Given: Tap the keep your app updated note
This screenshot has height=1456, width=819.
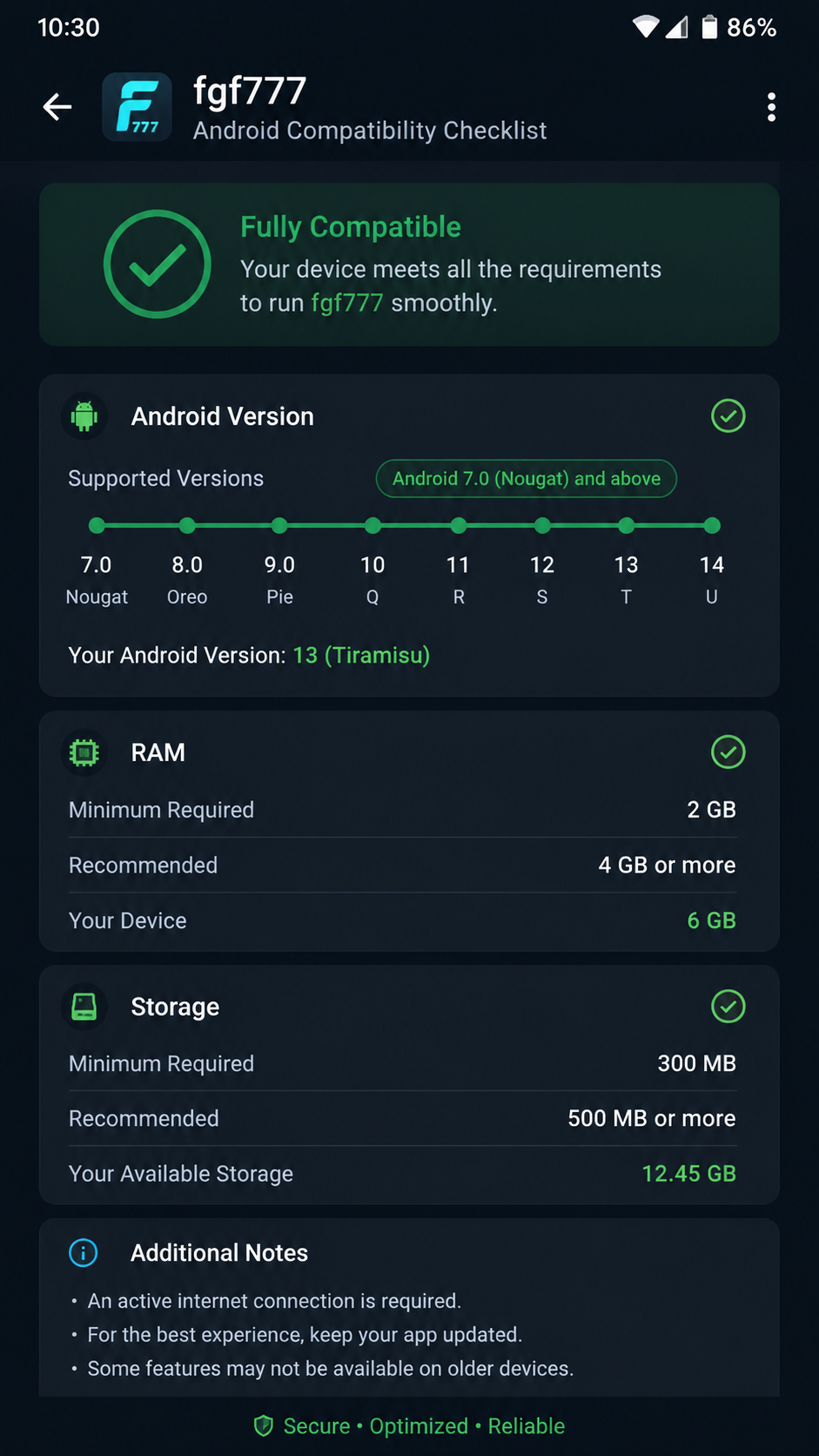Looking at the screenshot, I should [305, 1335].
